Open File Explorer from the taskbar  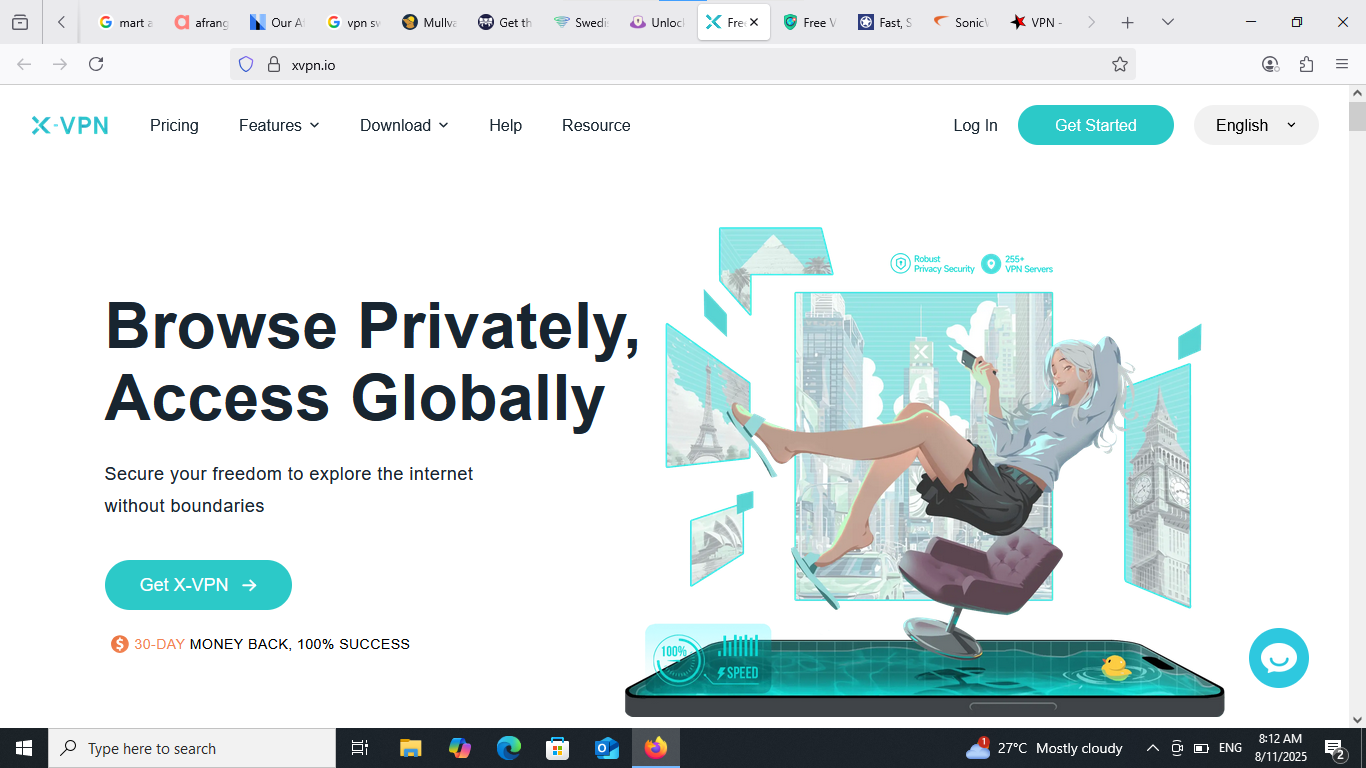pyautogui.click(x=410, y=748)
